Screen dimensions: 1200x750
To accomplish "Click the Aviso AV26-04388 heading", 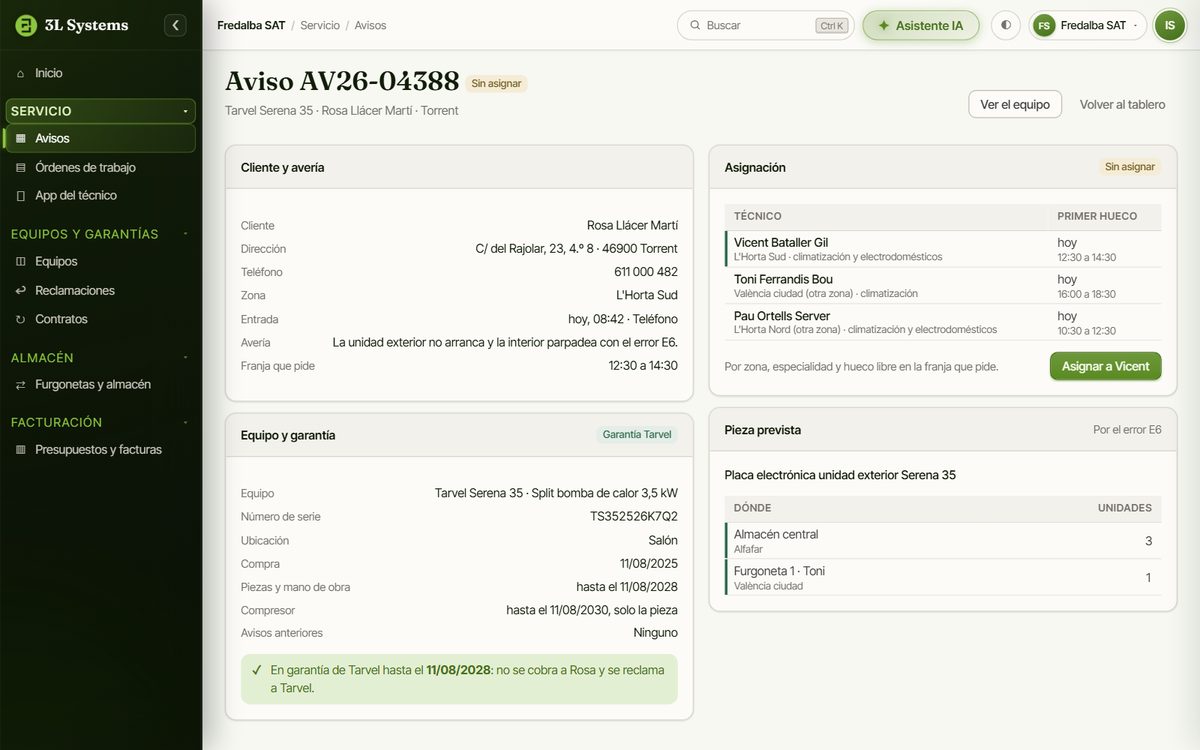I will (x=342, y=81).
